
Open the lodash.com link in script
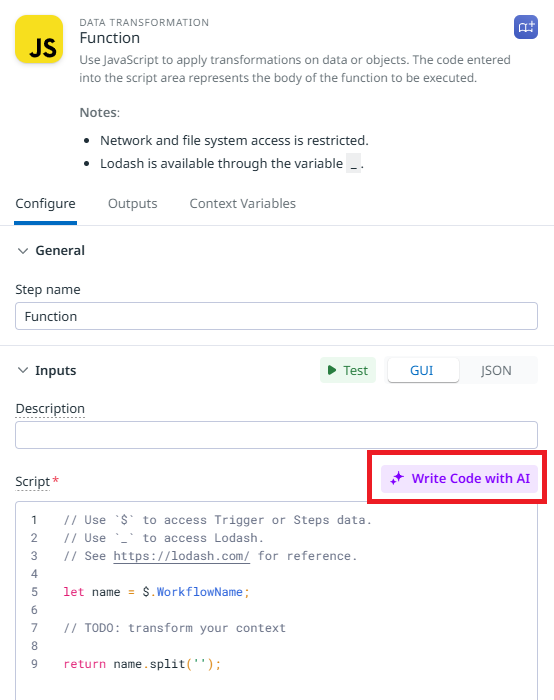[x=181, y=556]
